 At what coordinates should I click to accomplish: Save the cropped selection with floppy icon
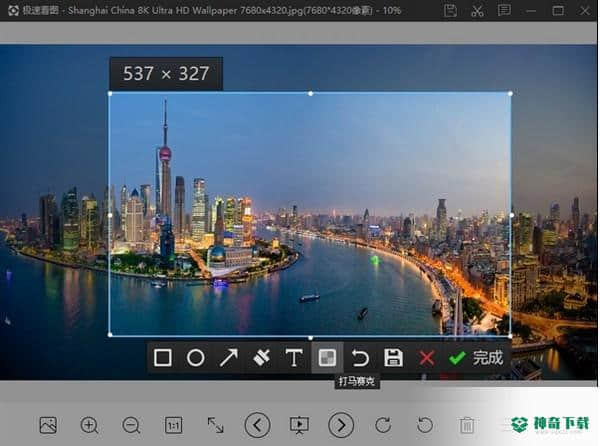click(393, 358)
